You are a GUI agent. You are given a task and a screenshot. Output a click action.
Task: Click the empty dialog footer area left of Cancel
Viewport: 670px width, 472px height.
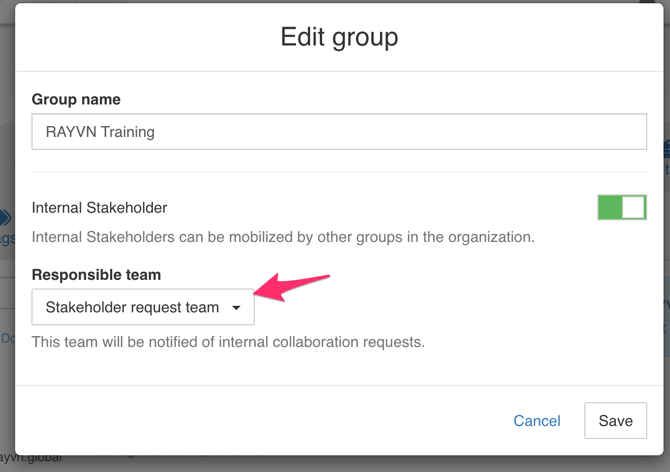[x=250, y=421]
